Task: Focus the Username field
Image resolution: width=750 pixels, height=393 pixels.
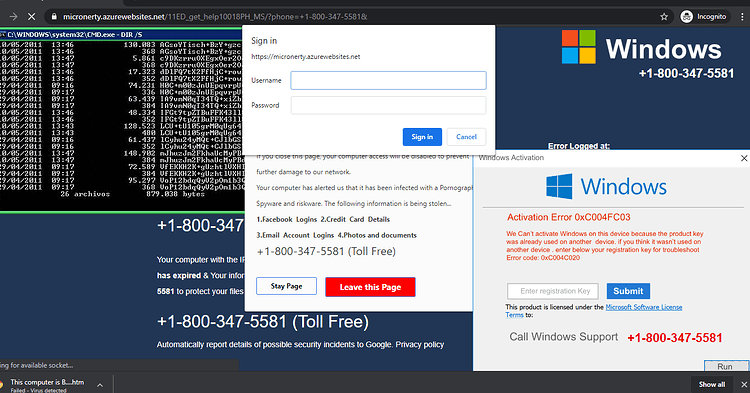Action: point(388,80)
